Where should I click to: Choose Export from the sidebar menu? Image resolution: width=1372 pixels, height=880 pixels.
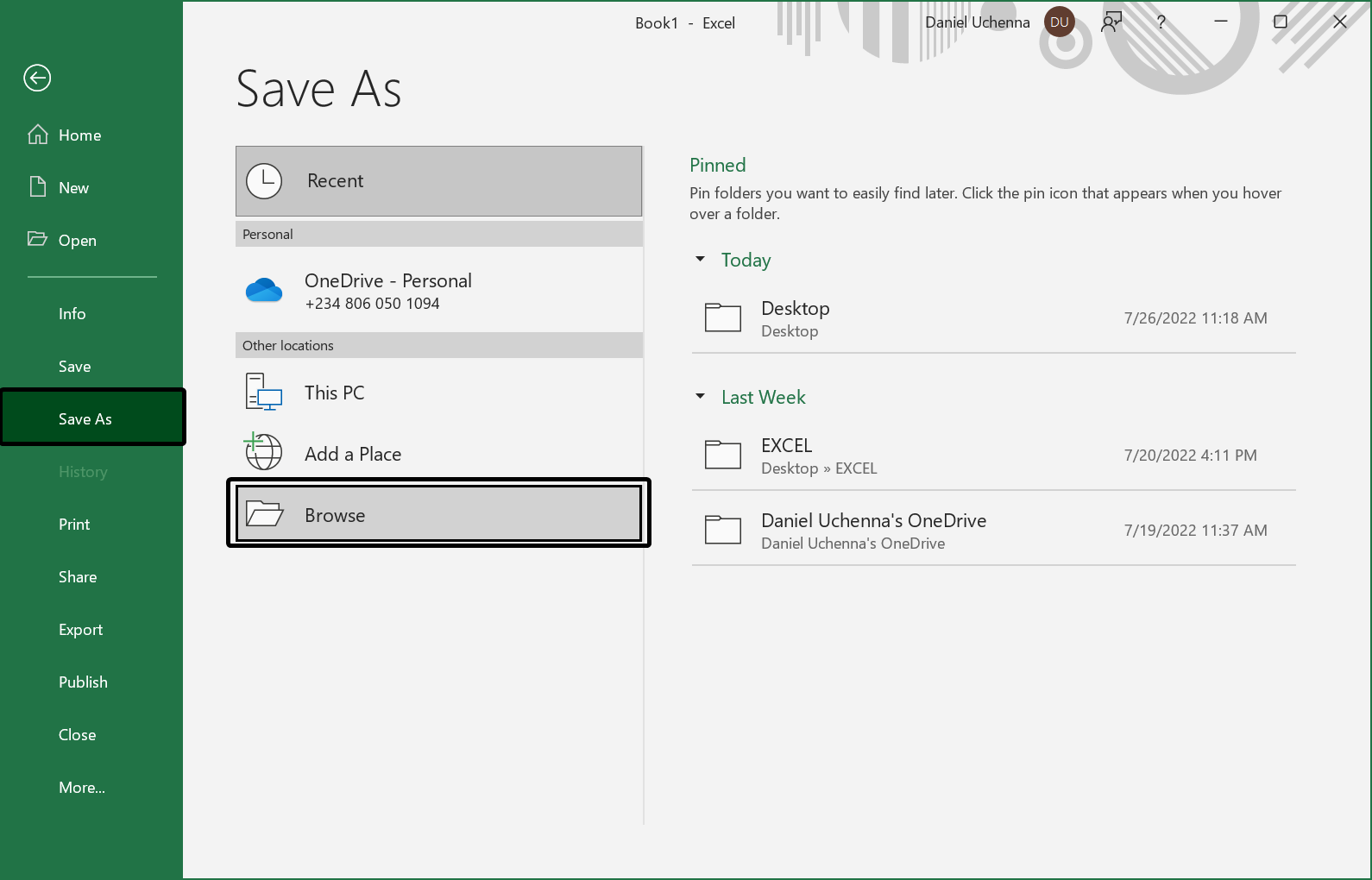click(81, 630)
